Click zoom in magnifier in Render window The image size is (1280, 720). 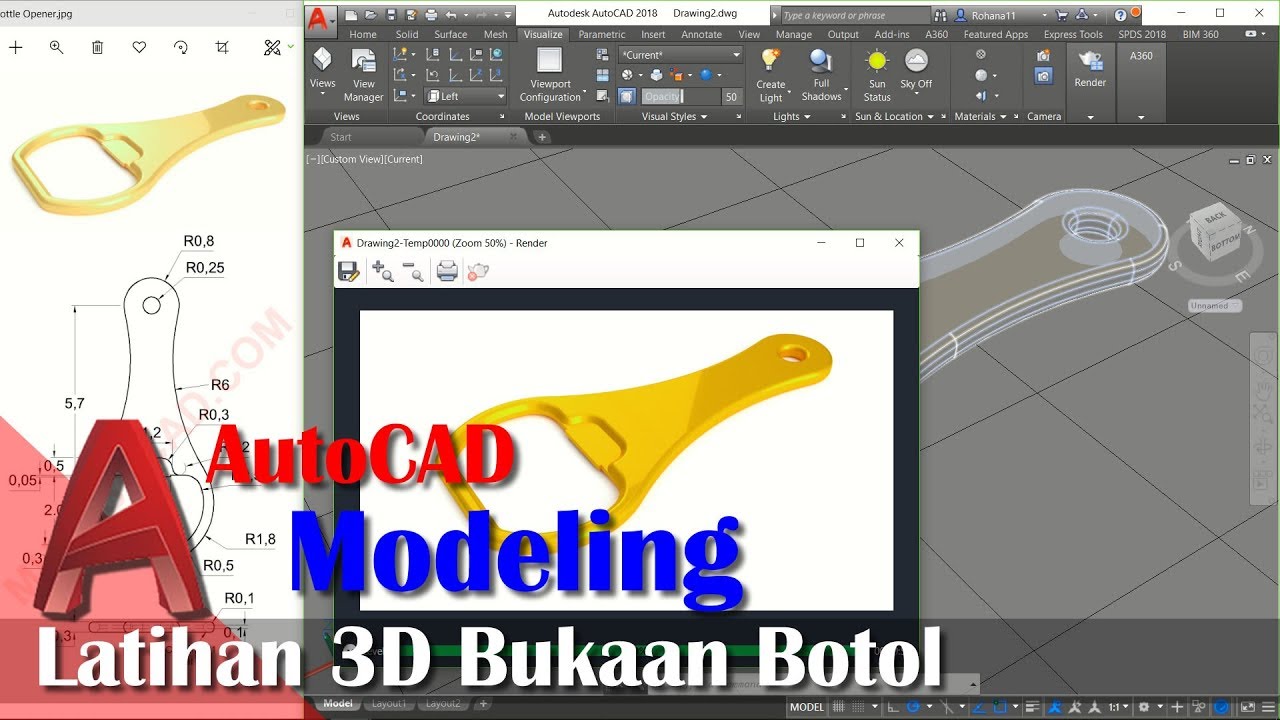[x=382, y=271]
